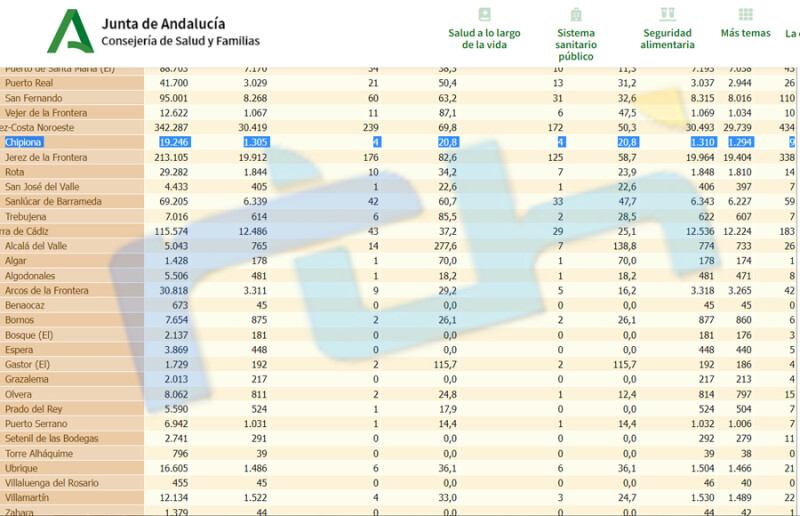This screenshot has width=800, height=516.
Task: Click Ubrique population value 16.605
Action: point(173,469)
